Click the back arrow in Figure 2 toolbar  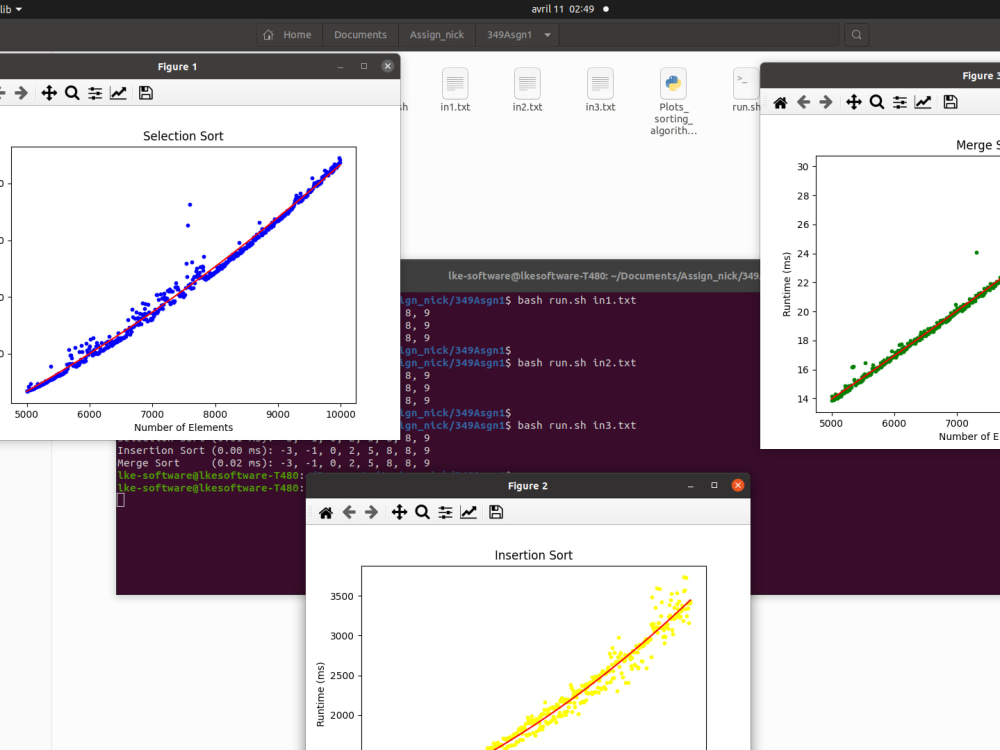pyautogui.click(x=348, y=511)
